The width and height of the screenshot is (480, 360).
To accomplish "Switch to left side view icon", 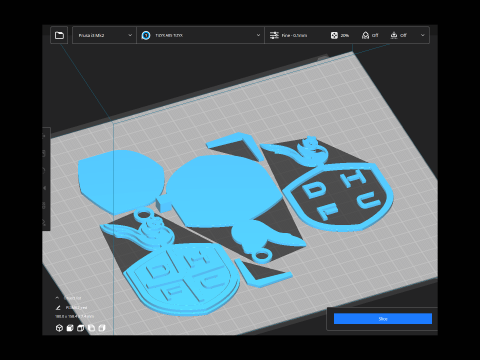I will [91, 328].
